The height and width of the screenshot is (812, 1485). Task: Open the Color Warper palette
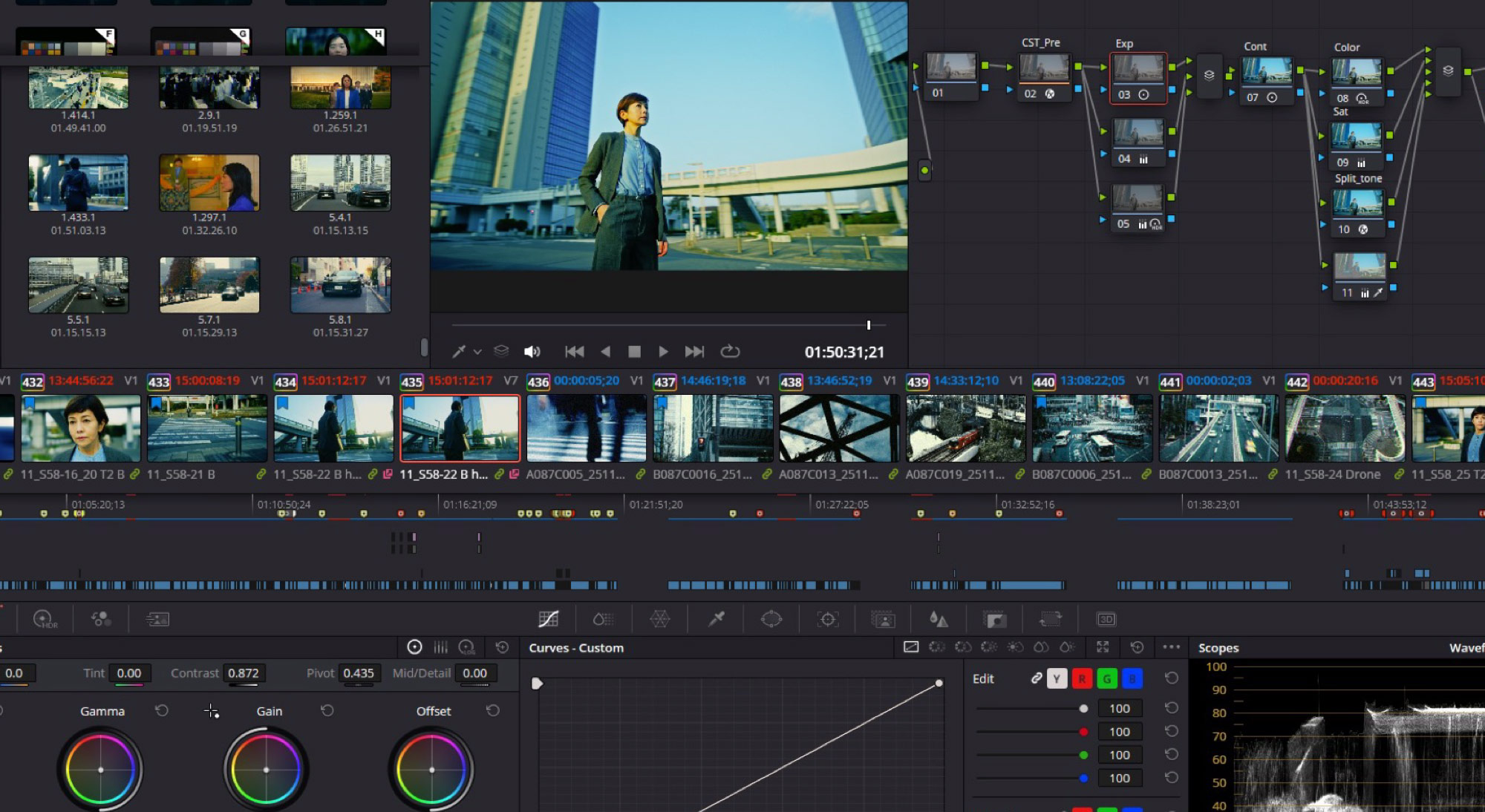point(660,619)
